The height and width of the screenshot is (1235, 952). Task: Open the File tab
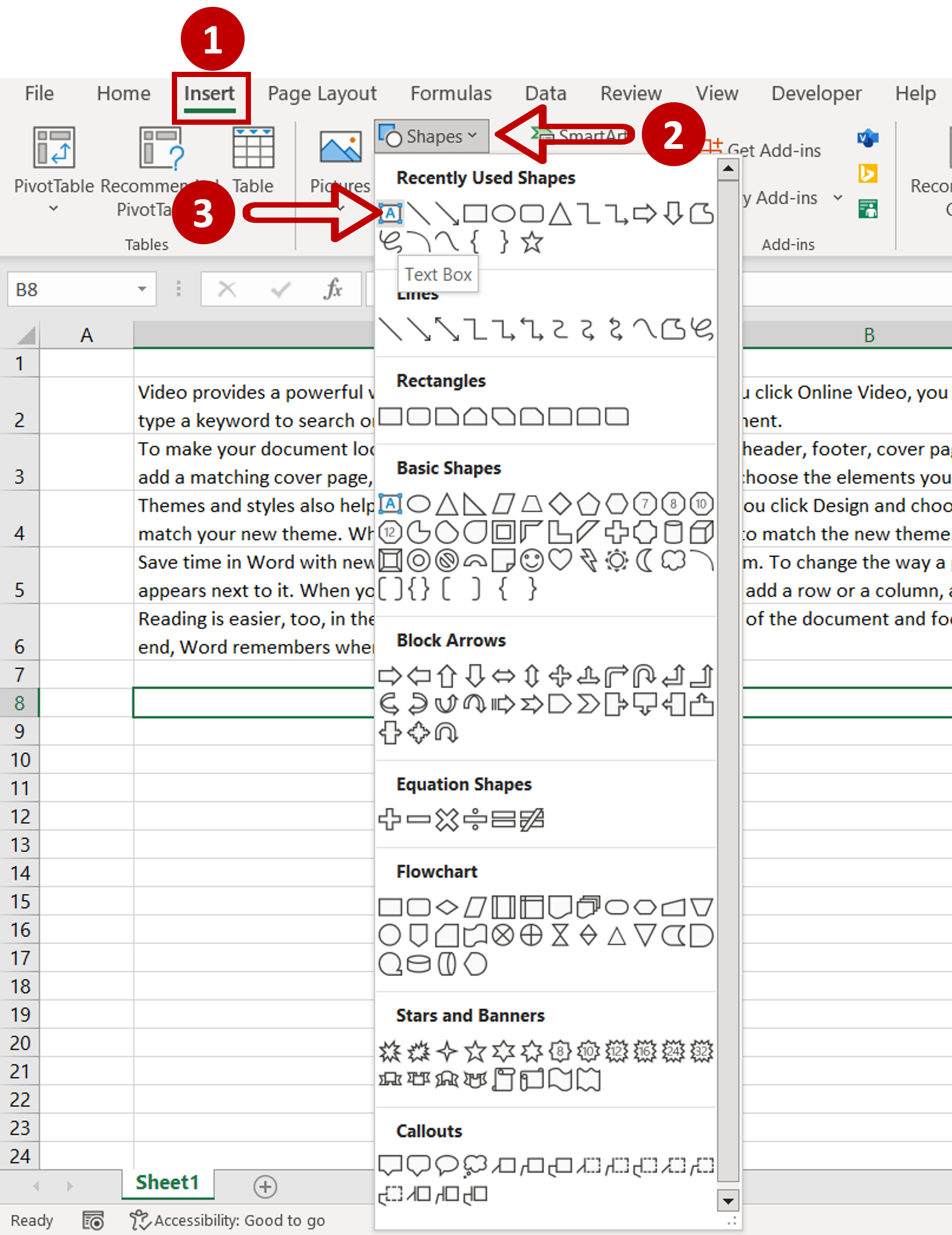[39, 93]
